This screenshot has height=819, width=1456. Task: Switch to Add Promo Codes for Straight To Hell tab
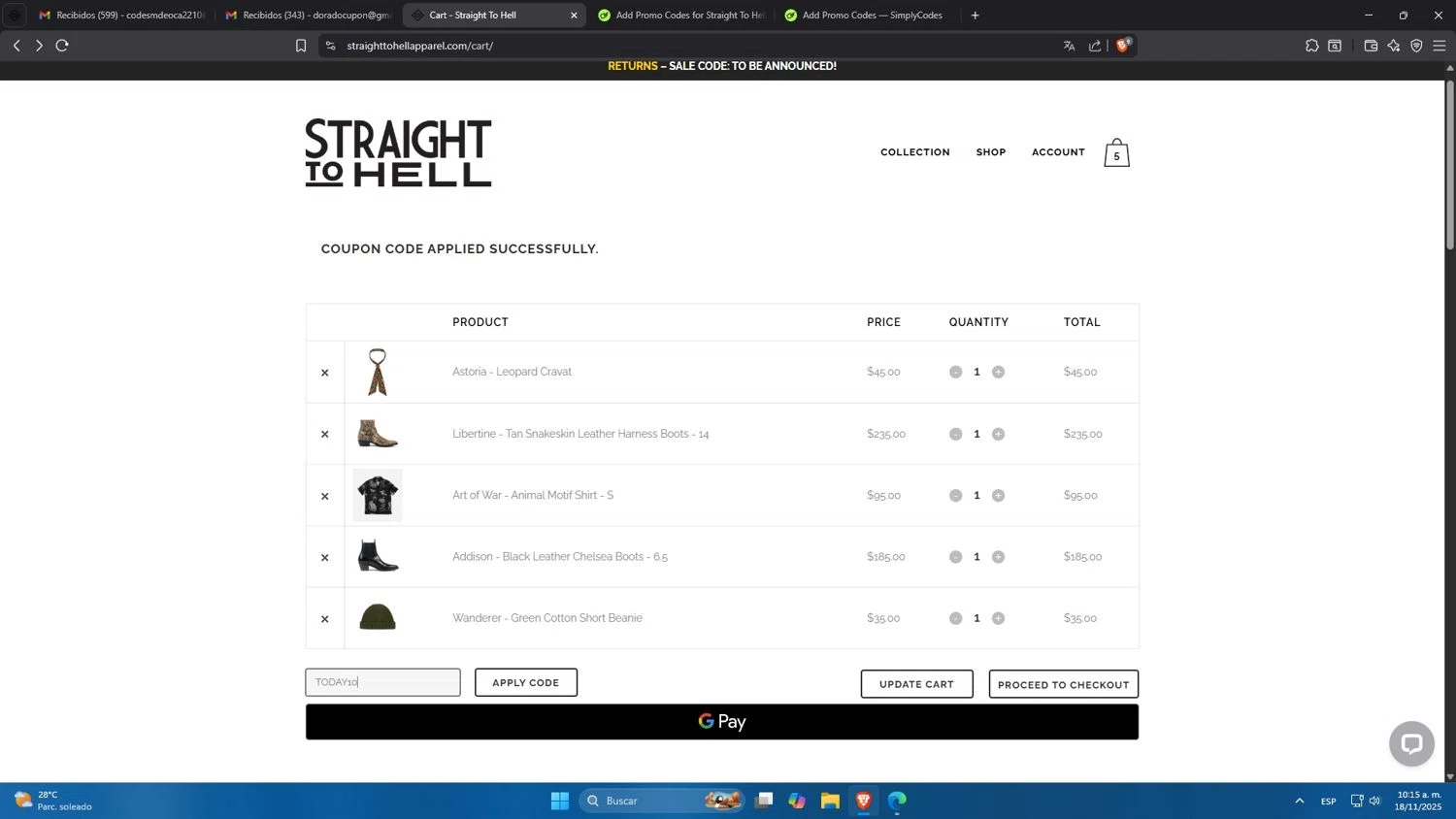(680, 16)
